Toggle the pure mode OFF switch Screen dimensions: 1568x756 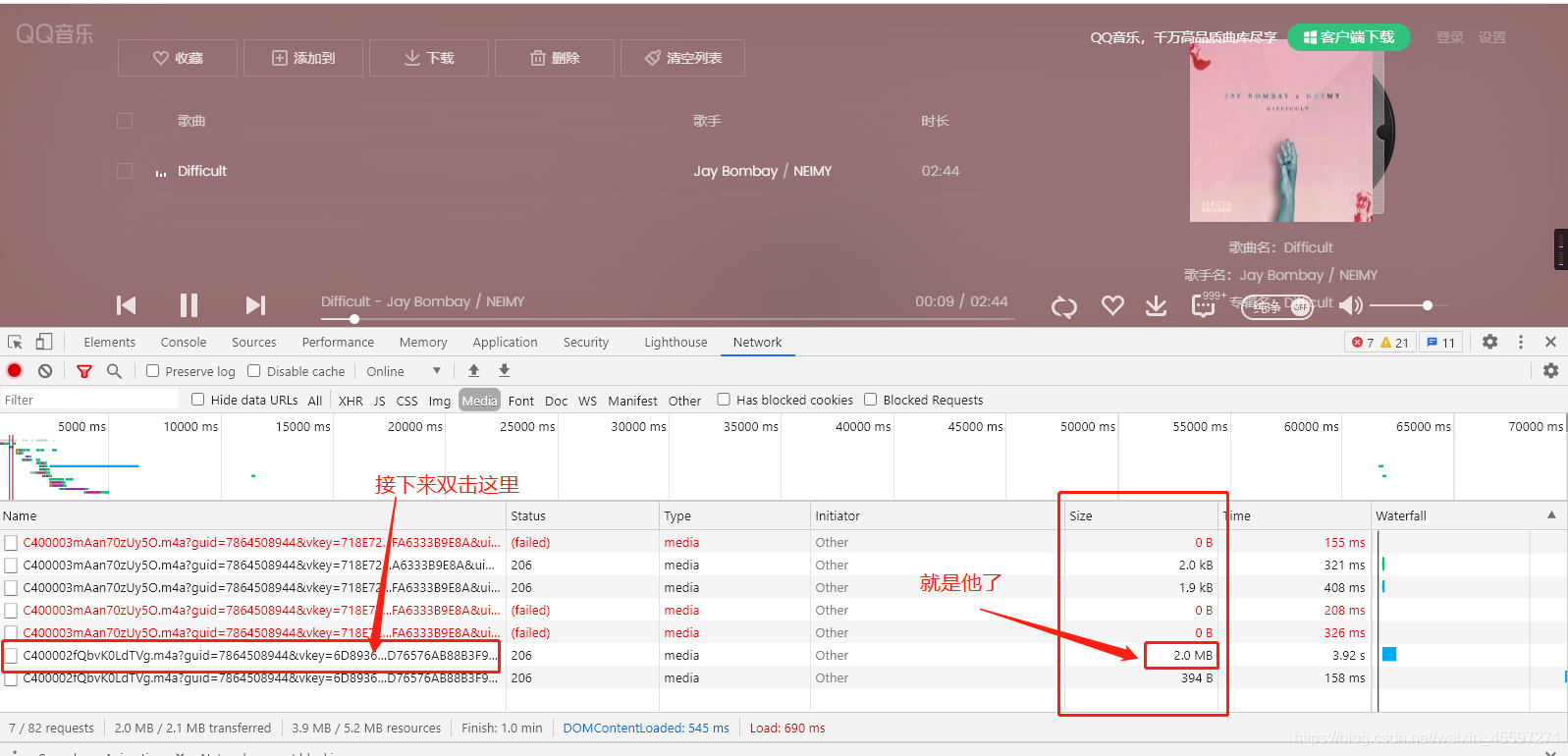coord(1277,306)
